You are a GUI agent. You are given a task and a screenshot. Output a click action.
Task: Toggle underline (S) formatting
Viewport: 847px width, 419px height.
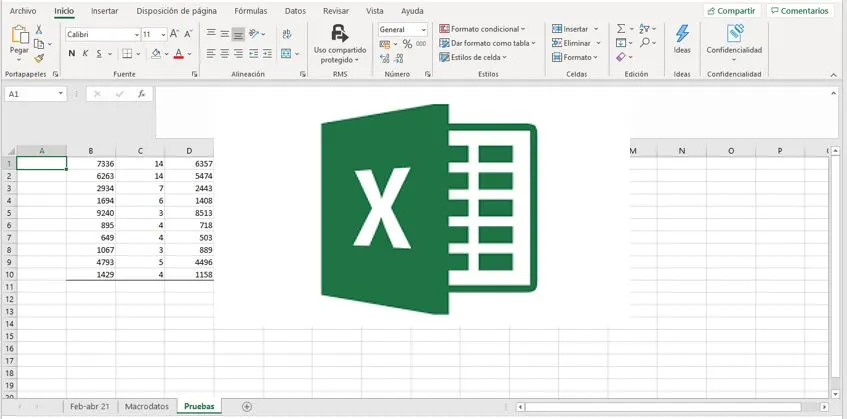pyautogui.click(x=99, y=53)
